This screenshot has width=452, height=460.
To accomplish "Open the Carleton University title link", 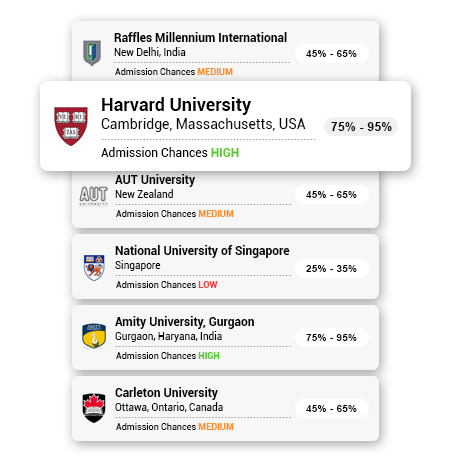I will click(166, 393).
